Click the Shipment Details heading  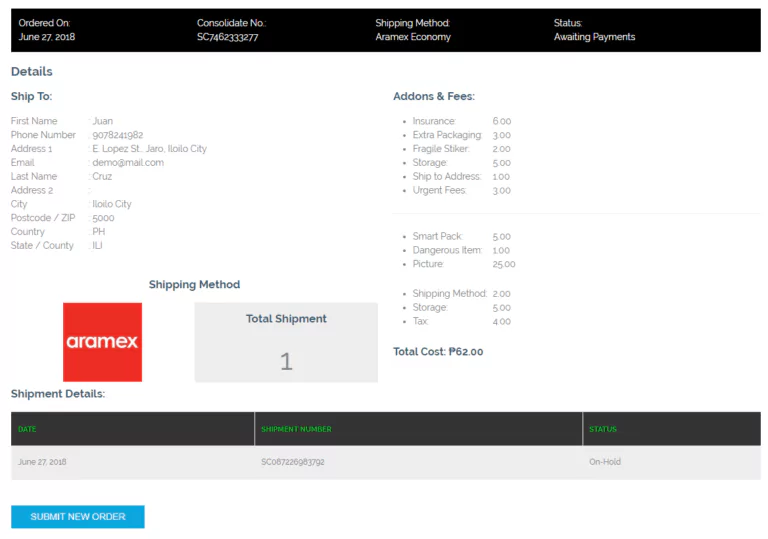tap(58, 393)
